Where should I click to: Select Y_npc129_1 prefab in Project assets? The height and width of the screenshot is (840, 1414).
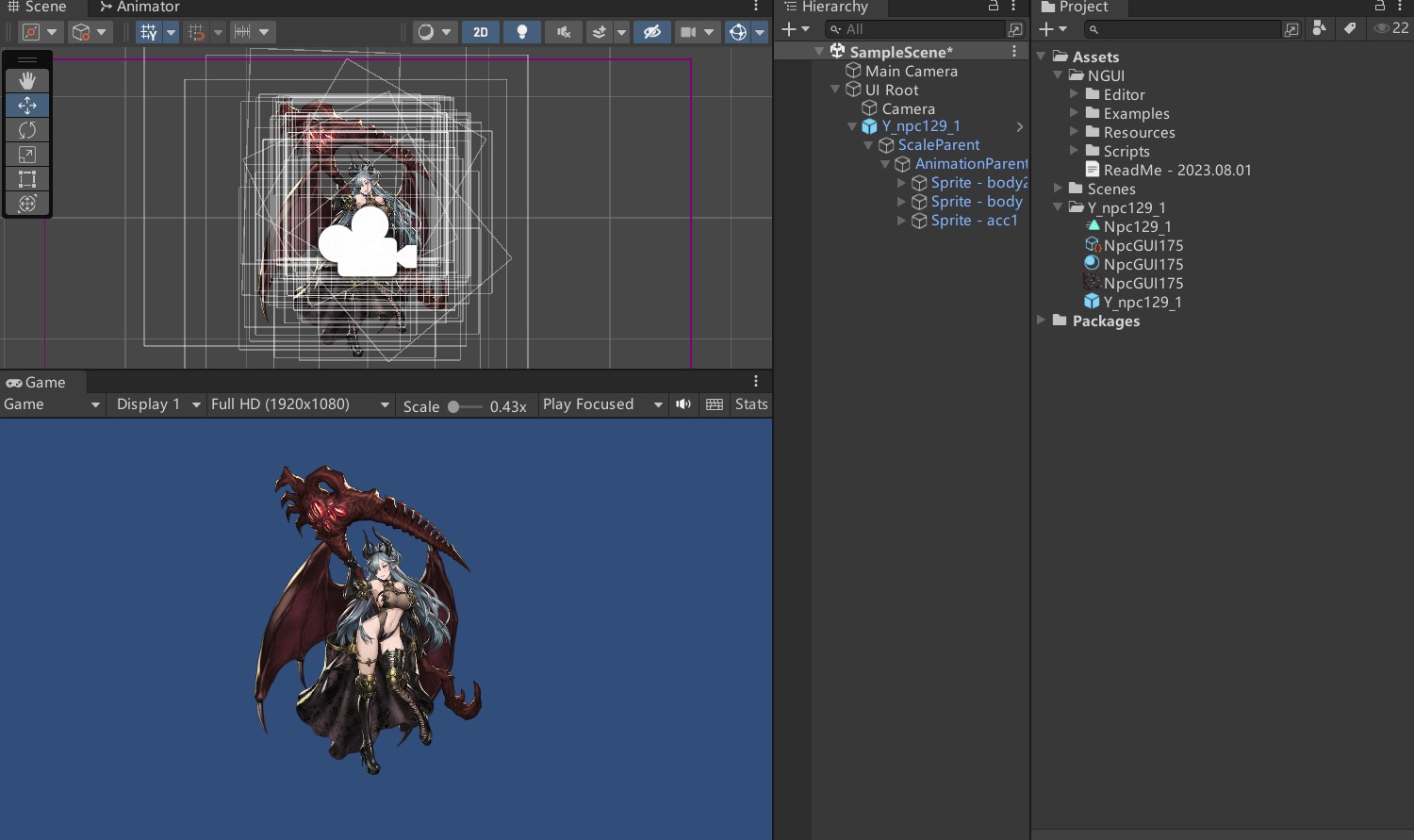(x=1132, y=302)
